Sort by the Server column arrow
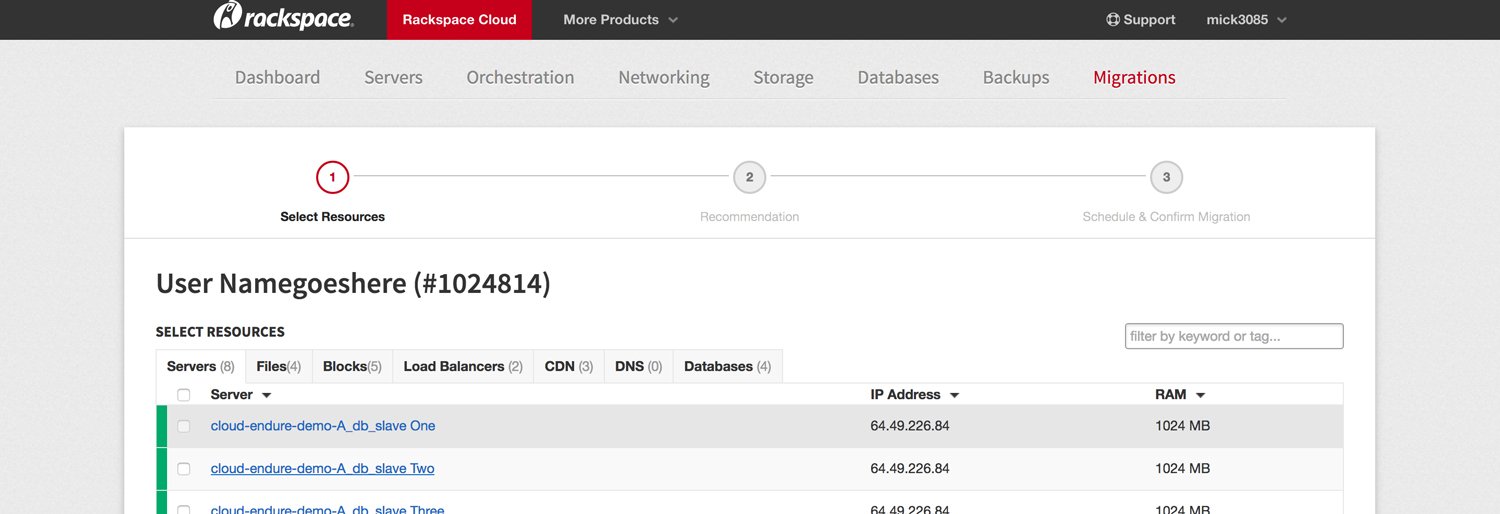 266,396
